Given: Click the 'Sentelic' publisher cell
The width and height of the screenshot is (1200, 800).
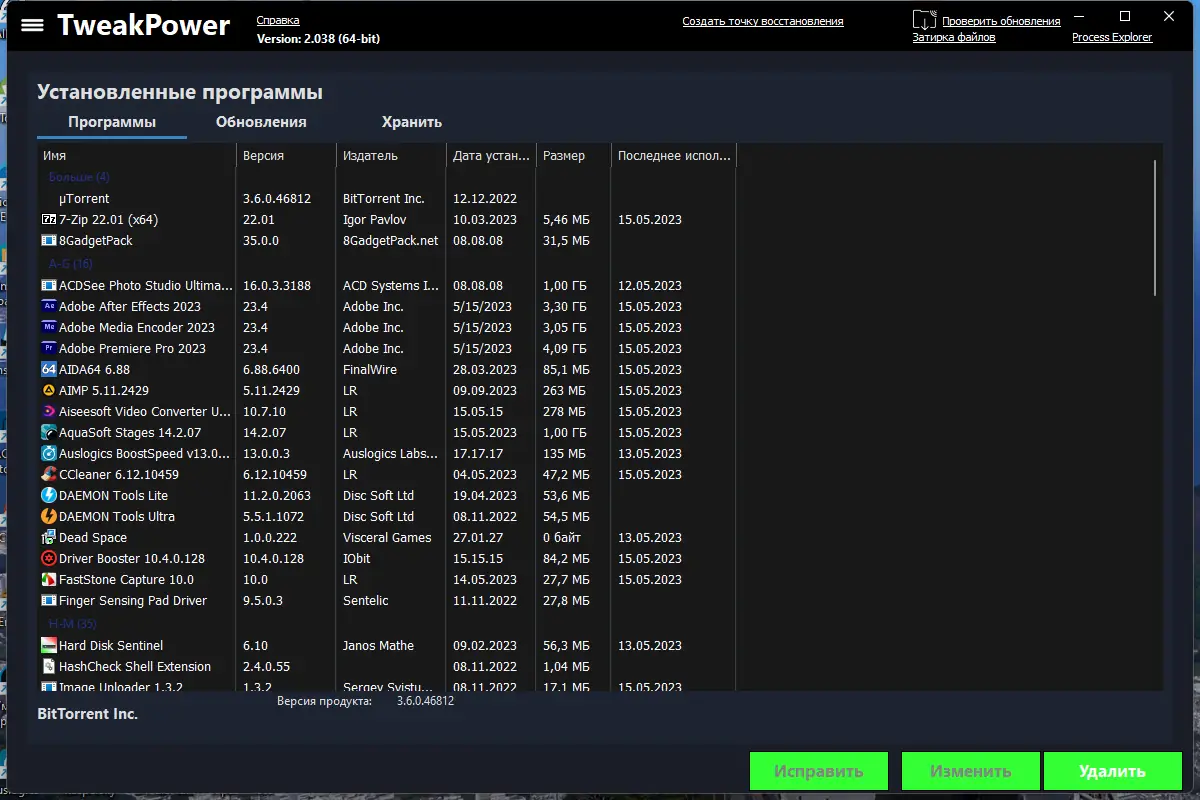Looking at the screenshot, I should pos(366,601).
